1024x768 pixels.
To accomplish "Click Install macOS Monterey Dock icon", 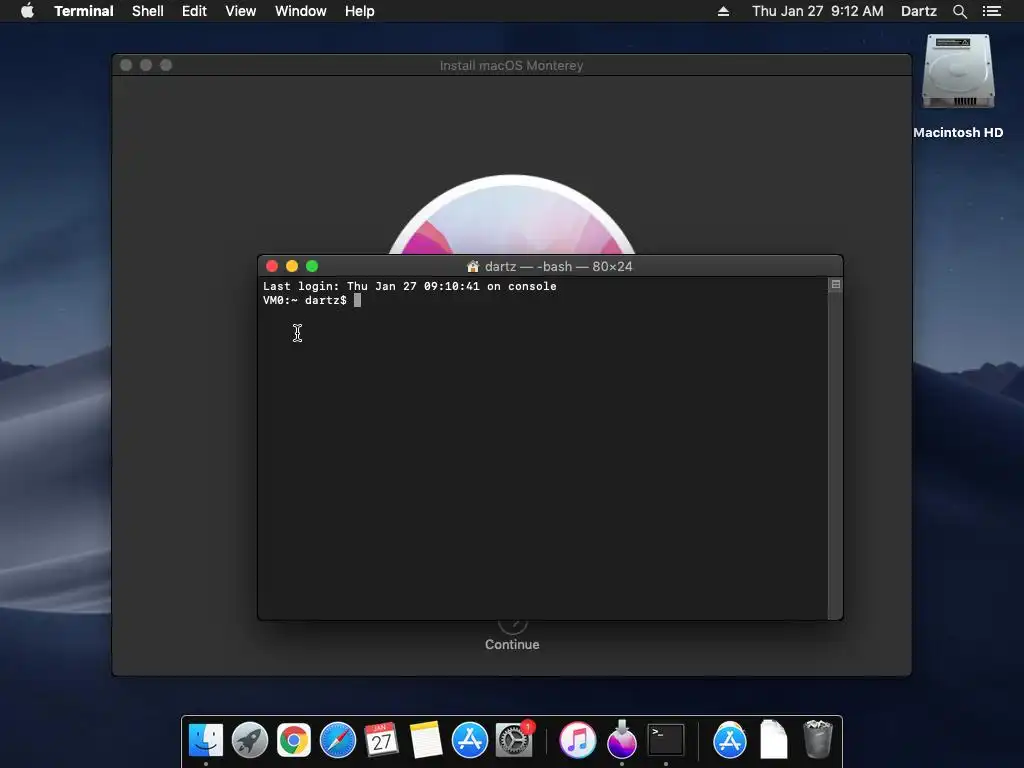I will (622, 740).
